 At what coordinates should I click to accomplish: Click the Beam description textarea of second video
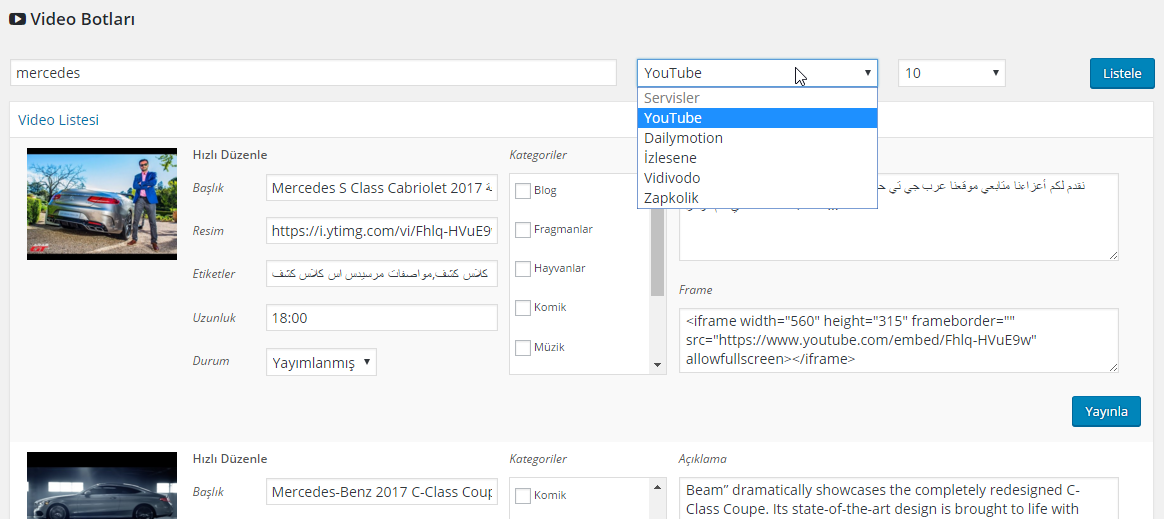pyautogui.click(x=898, y=498)
